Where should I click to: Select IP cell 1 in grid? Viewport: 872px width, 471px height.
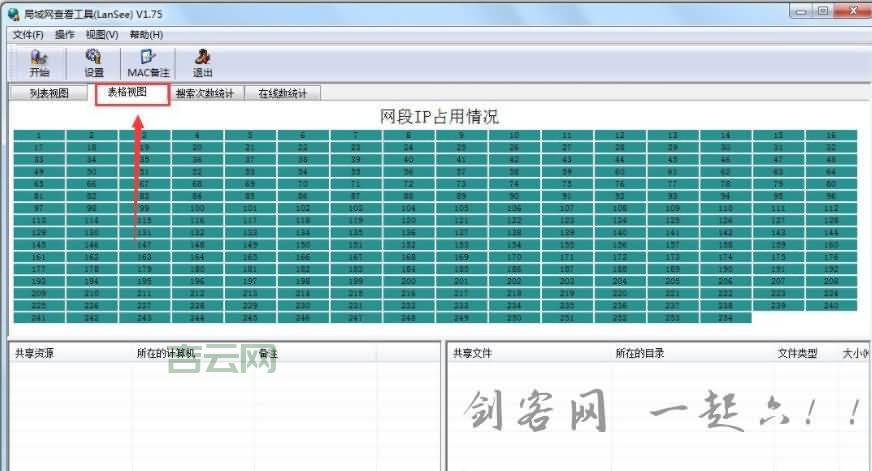click(39, 135)
